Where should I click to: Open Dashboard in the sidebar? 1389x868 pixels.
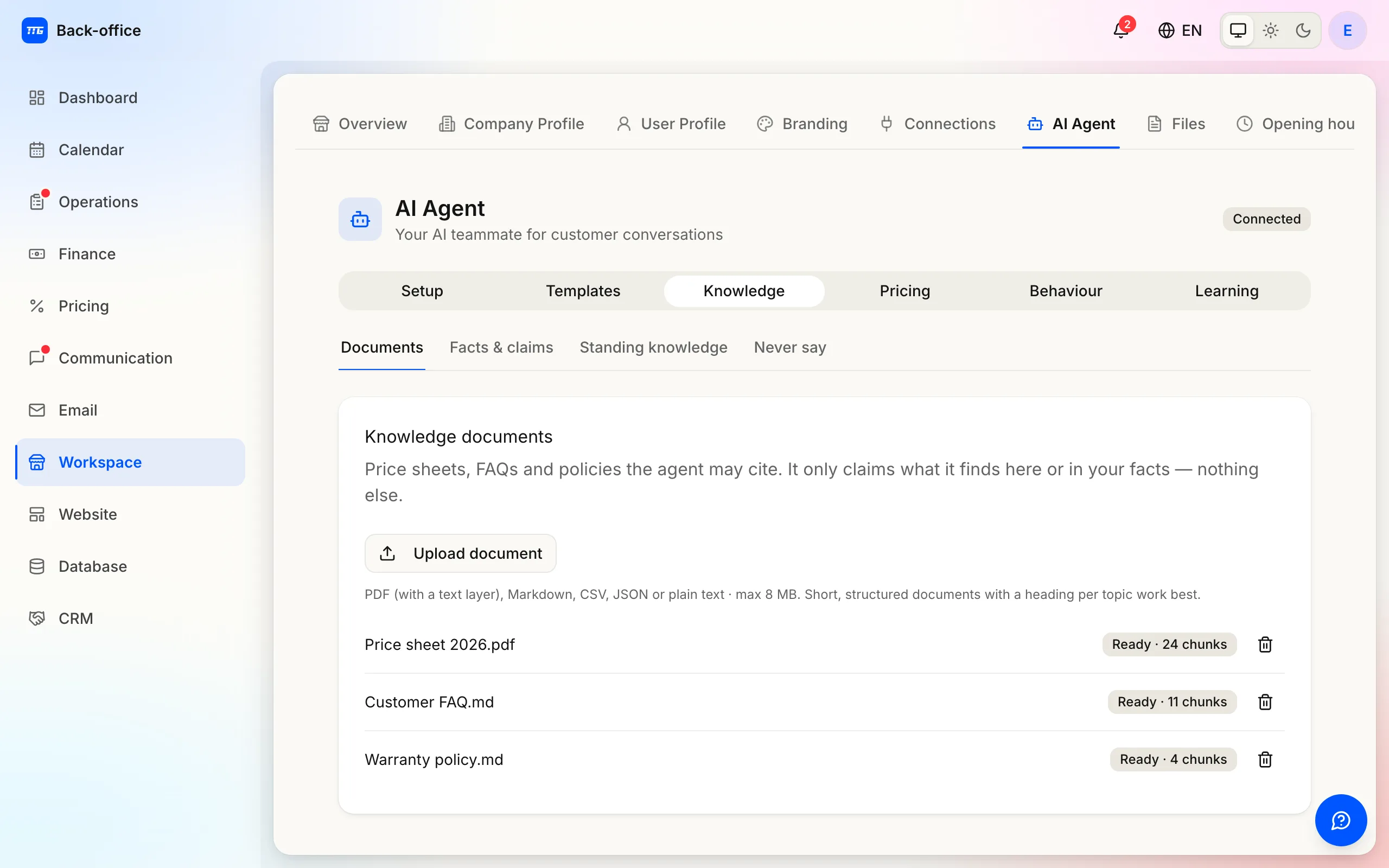[x=130, y=98]
